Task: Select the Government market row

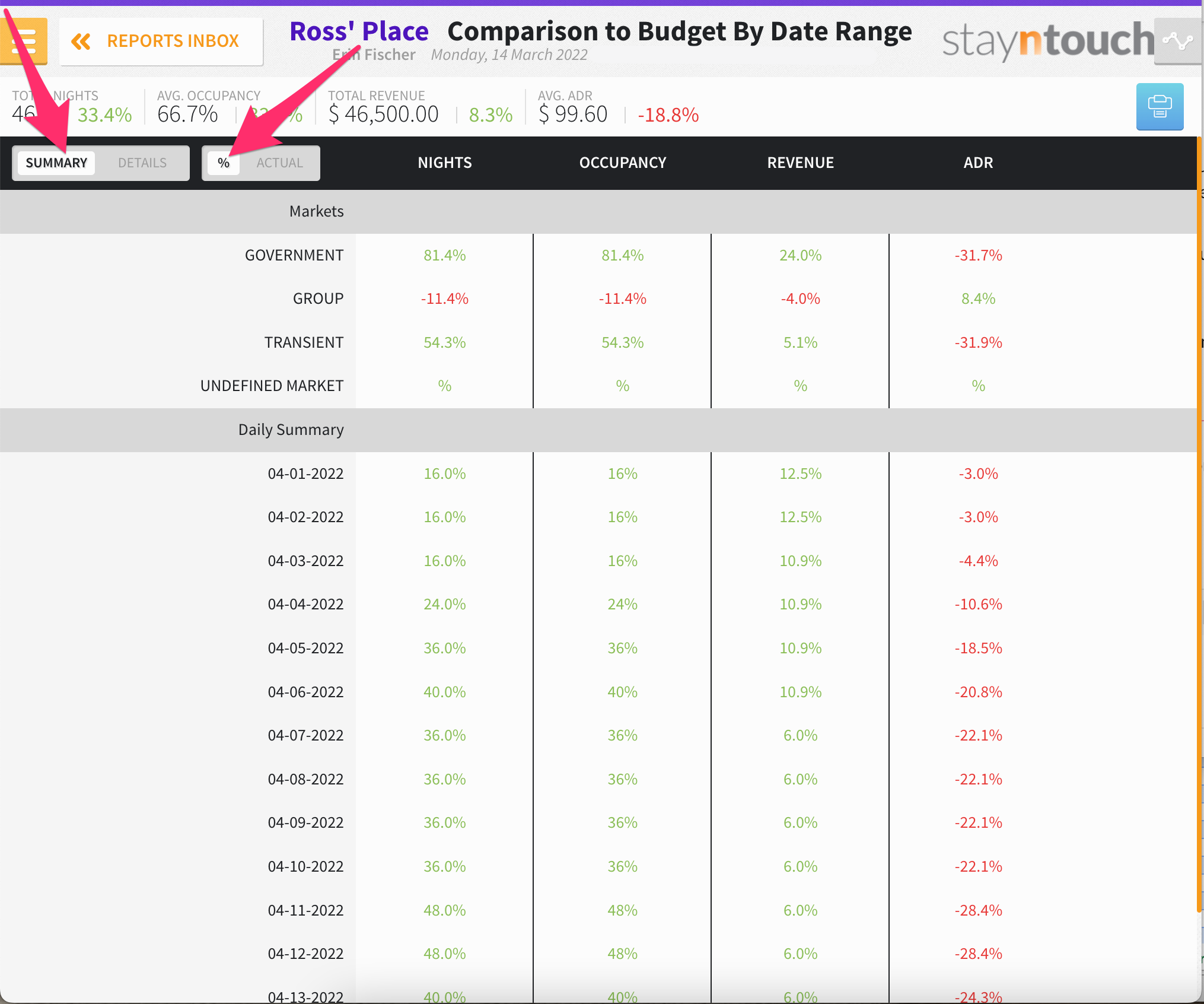Action: 294,256
